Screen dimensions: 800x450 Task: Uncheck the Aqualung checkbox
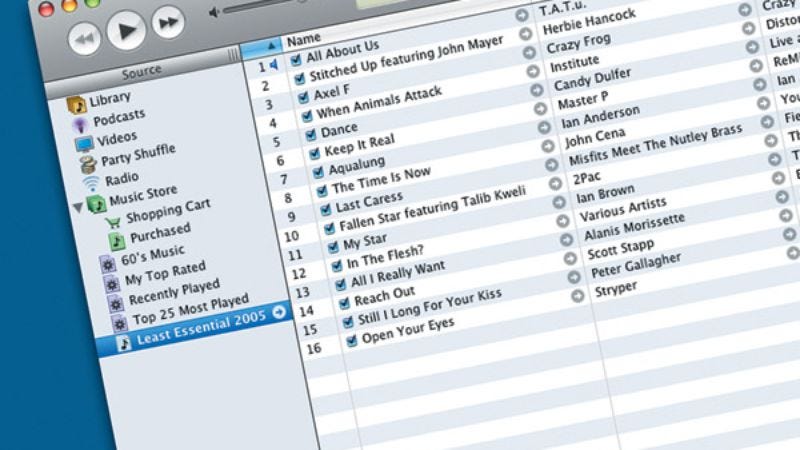(318, 172)
